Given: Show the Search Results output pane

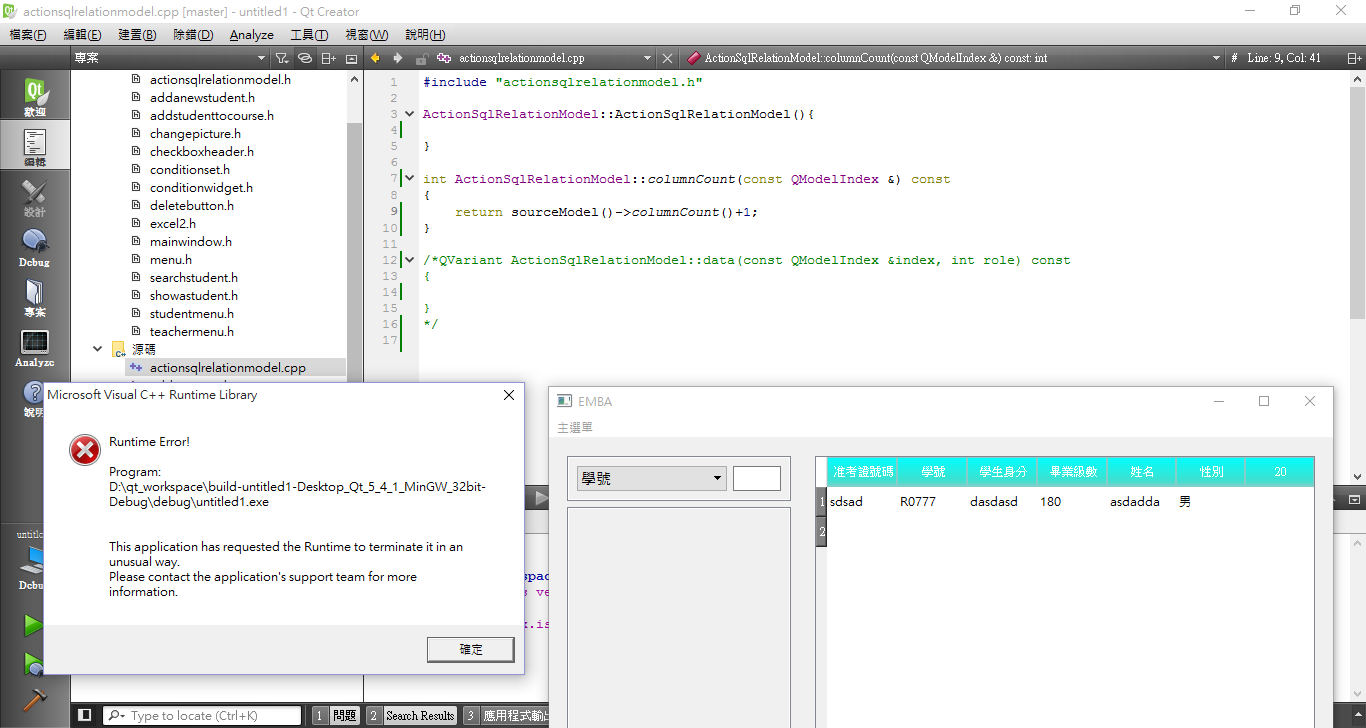Looking at the screenshot, I should pos(411,715).
